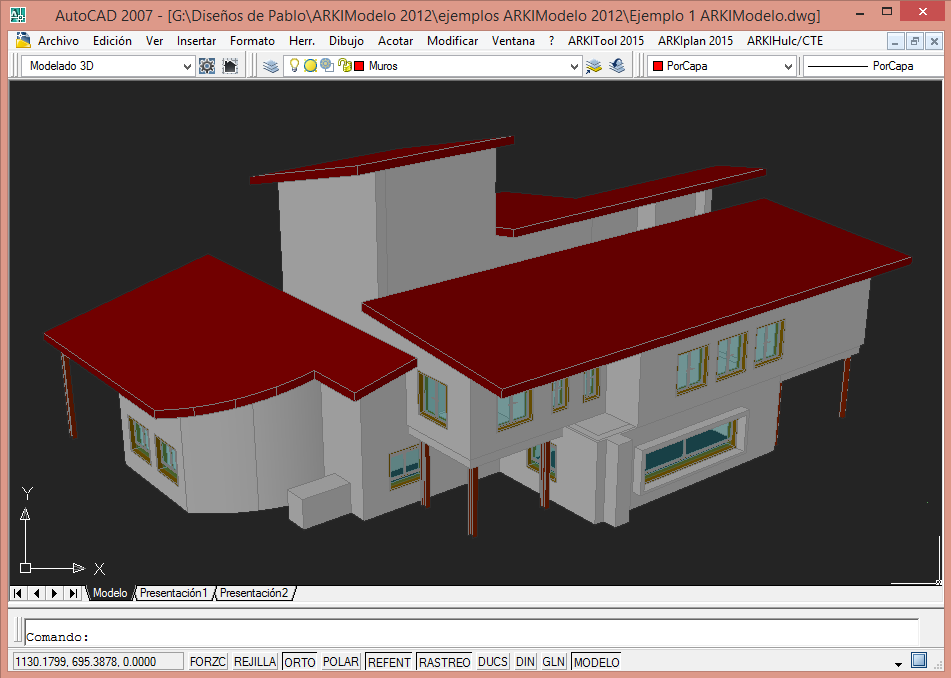
Task: Disable REJILLA in the status bar
Action: 254,661
